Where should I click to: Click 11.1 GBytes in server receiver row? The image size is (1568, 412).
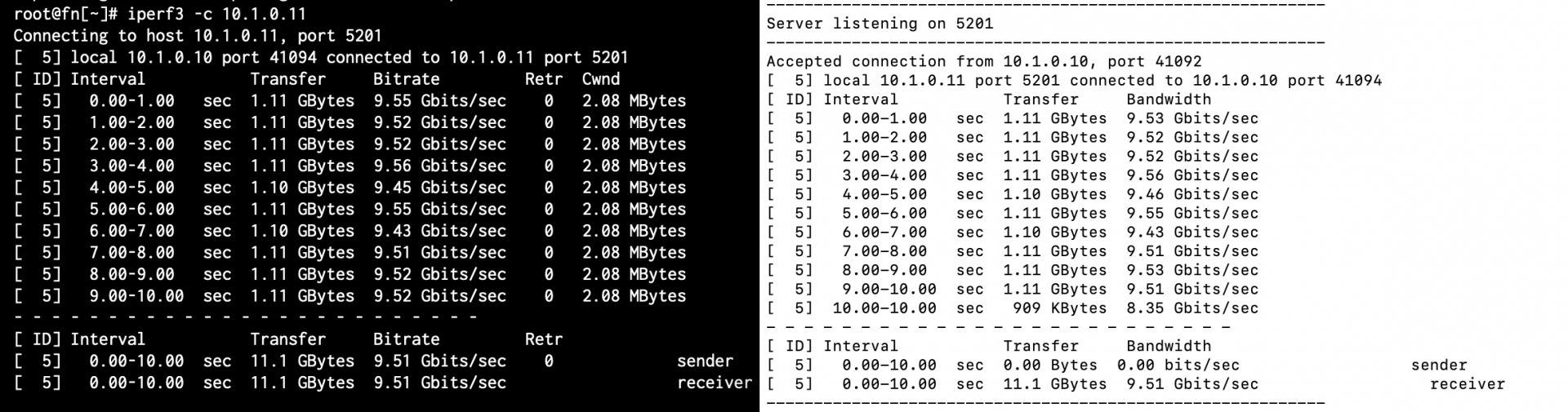coord(1055,384)
